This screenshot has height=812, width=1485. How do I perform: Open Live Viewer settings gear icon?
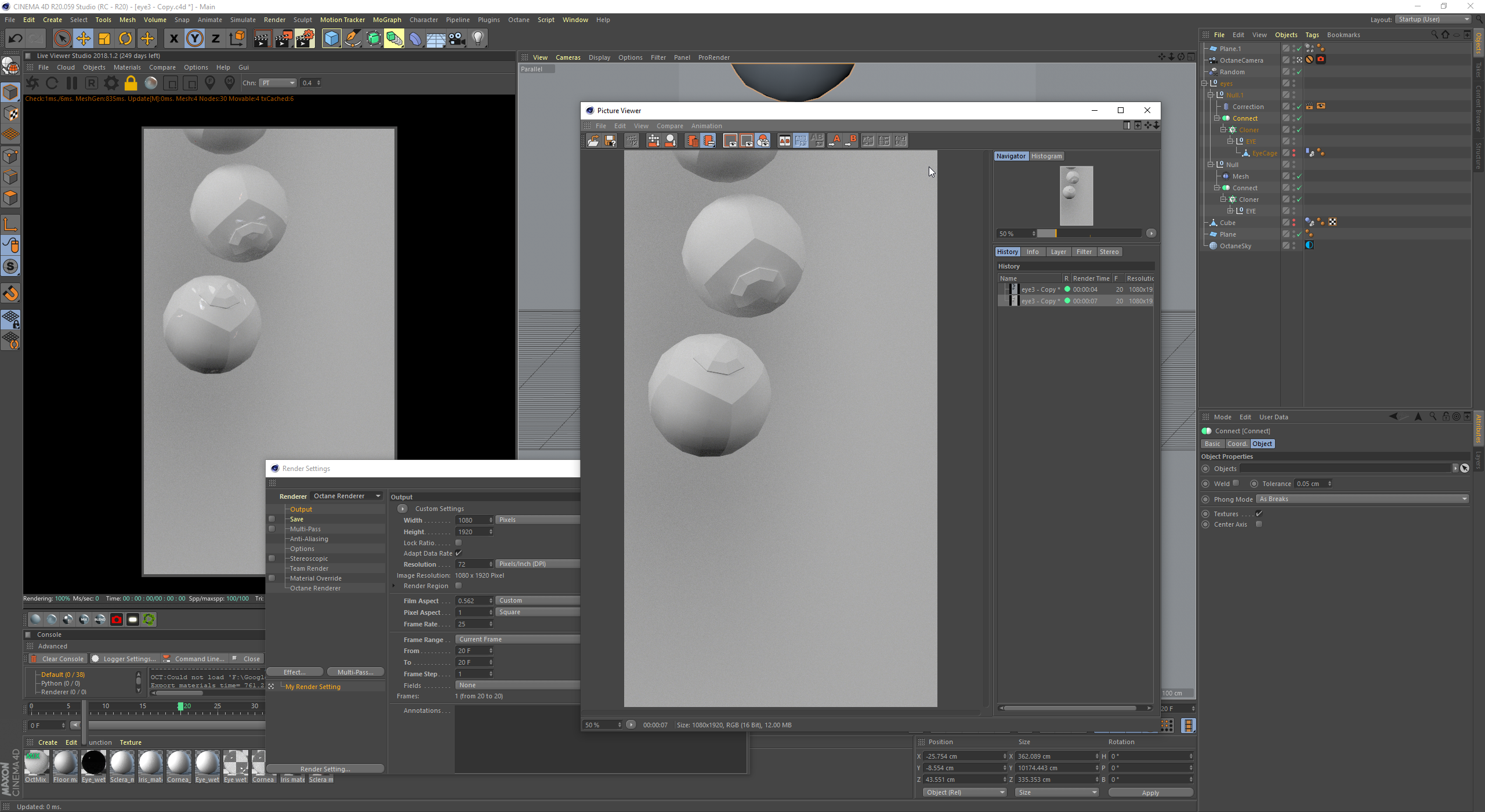click(111, 83)
